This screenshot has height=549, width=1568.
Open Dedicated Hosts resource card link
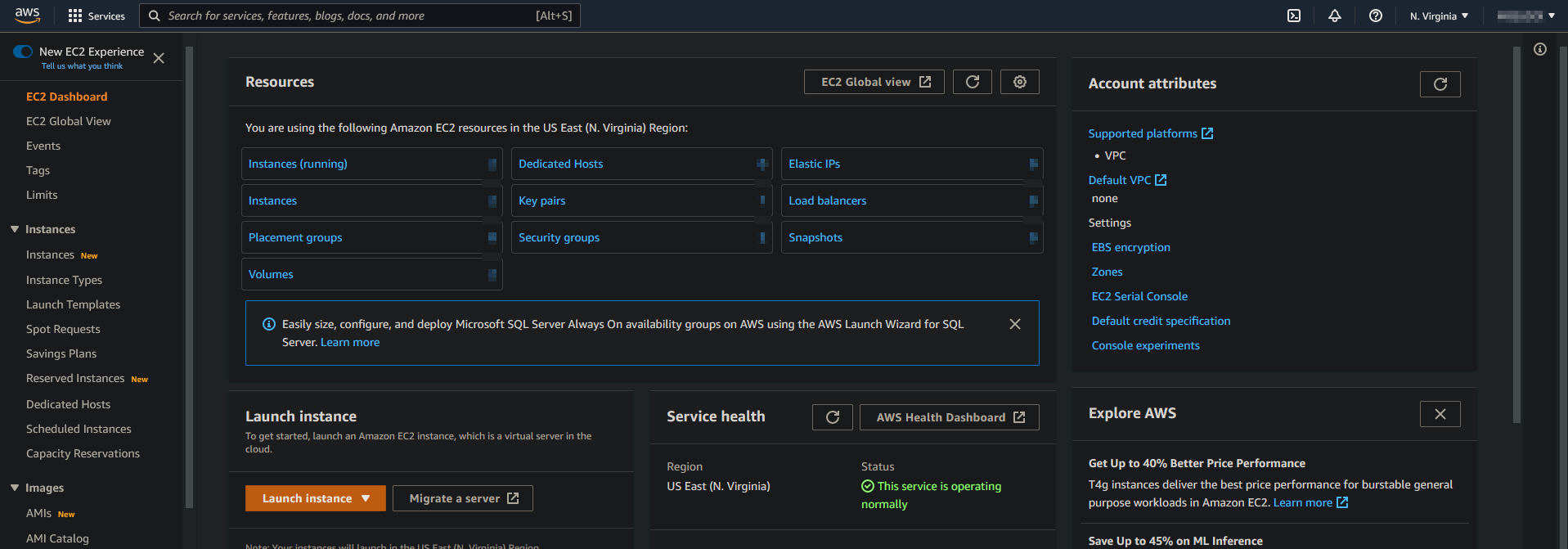[x=560, y=164]
